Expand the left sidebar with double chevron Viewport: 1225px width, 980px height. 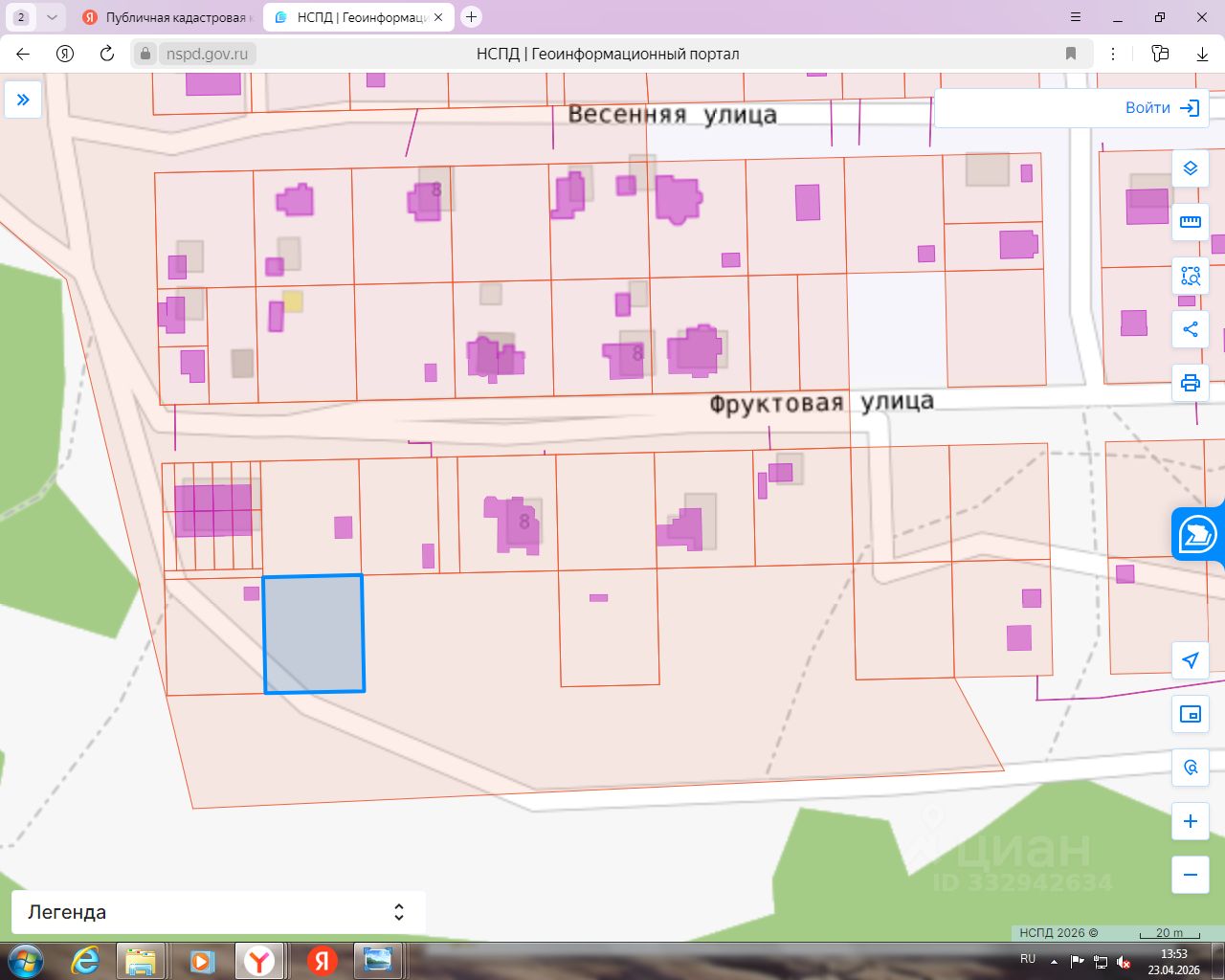[23, 100]
